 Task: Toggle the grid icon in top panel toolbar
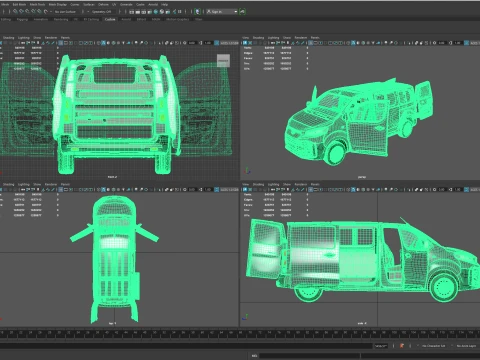pyautogui.click(x=61, y=189)
